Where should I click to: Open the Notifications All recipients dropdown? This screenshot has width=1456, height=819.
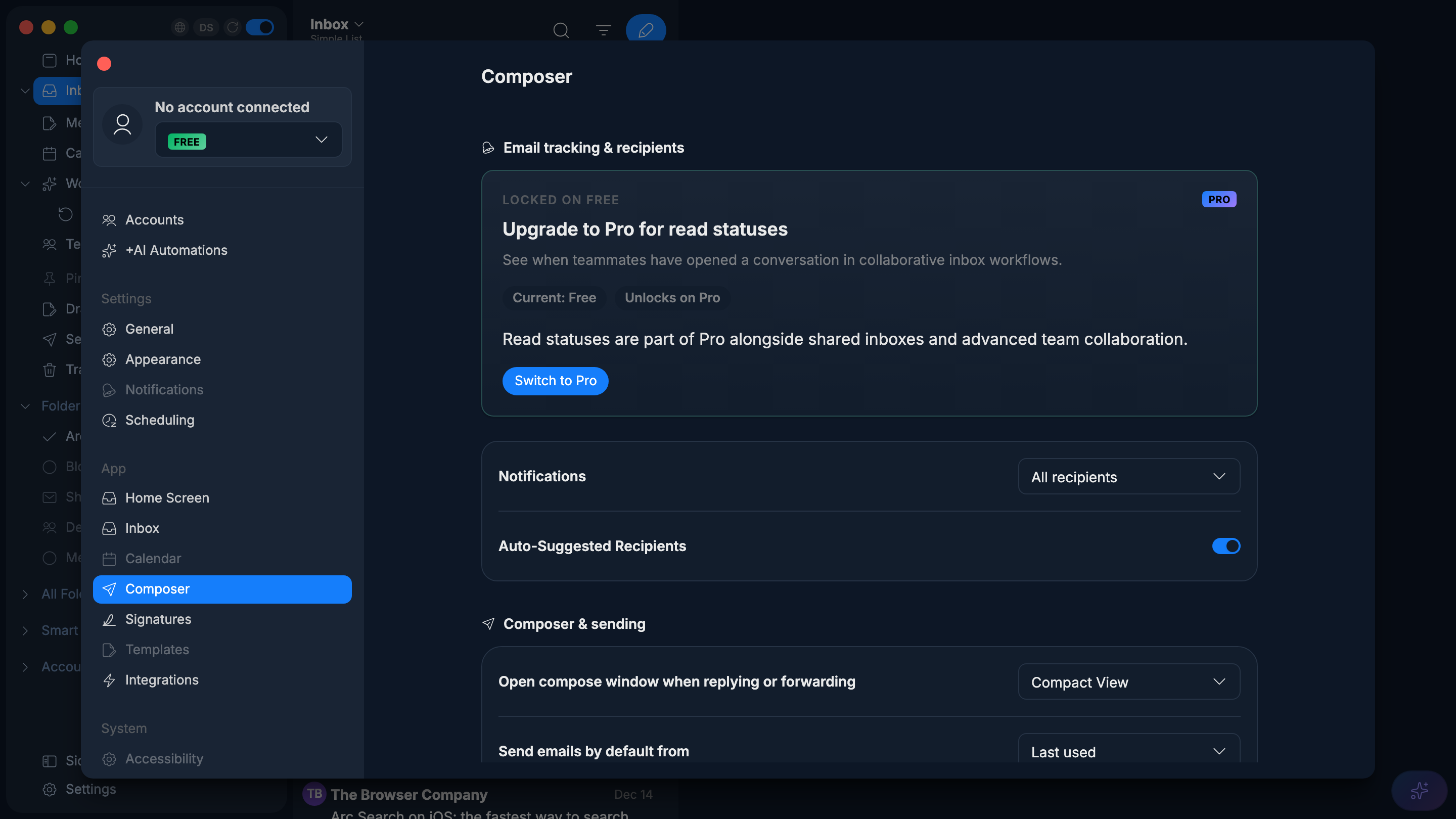(x=1129, y=476)
